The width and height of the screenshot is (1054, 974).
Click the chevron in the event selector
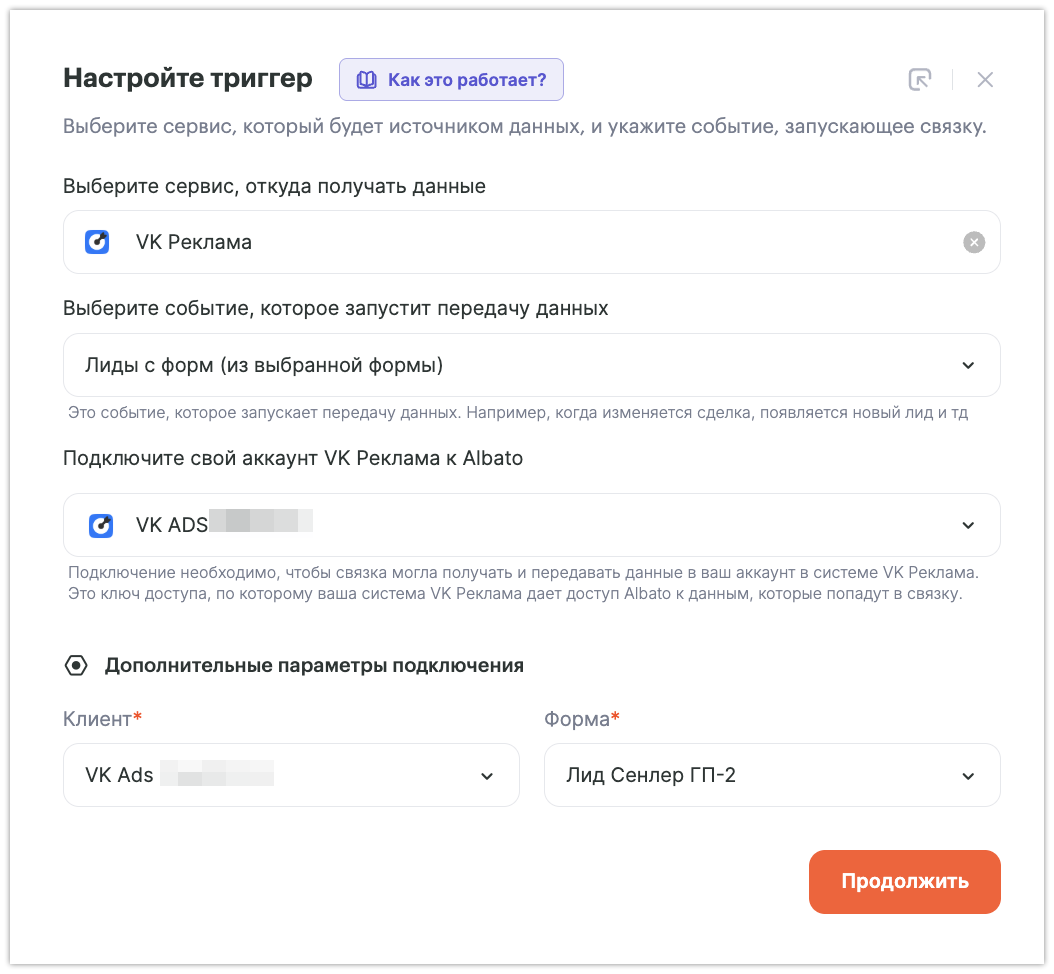968,366
